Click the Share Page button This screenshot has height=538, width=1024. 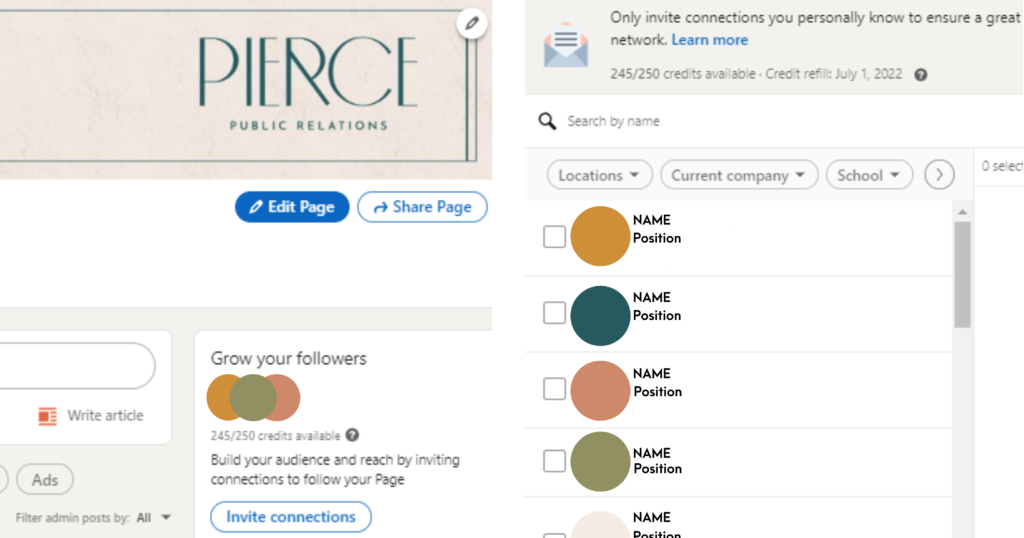(423, 207)
